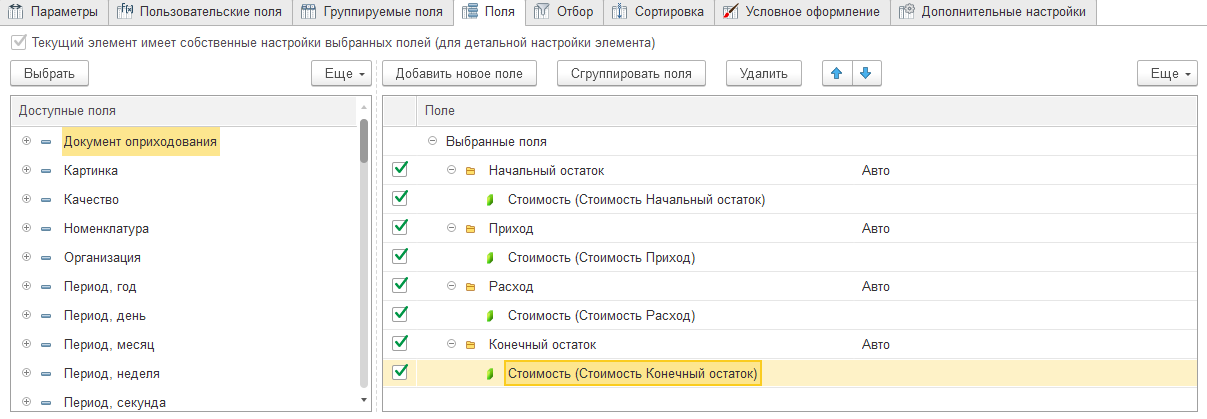Click folder icon of Начальный остаток group
The width and height of the screenshot is (1207, 419).
coord(471,171)
